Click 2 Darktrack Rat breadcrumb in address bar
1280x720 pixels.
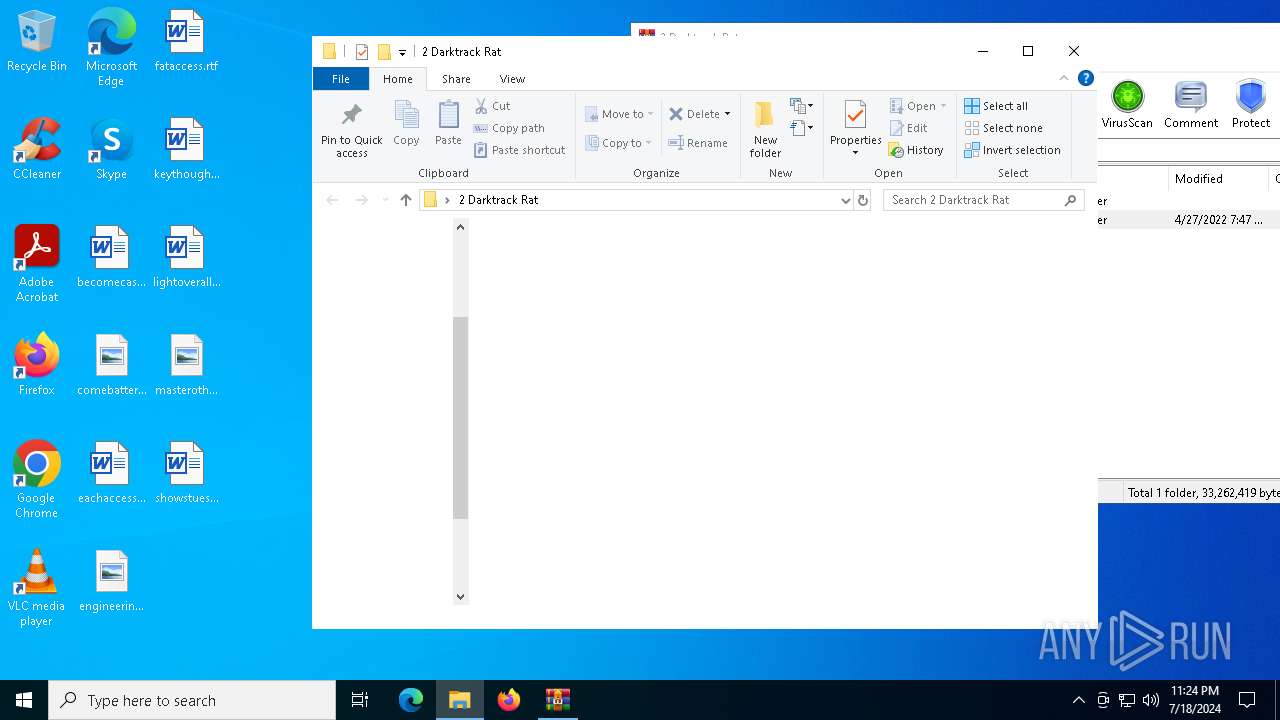tap(498, 200)
